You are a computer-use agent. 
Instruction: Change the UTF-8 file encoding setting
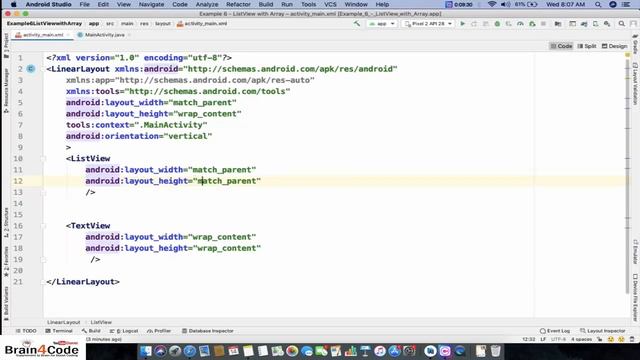pos(558,340)
